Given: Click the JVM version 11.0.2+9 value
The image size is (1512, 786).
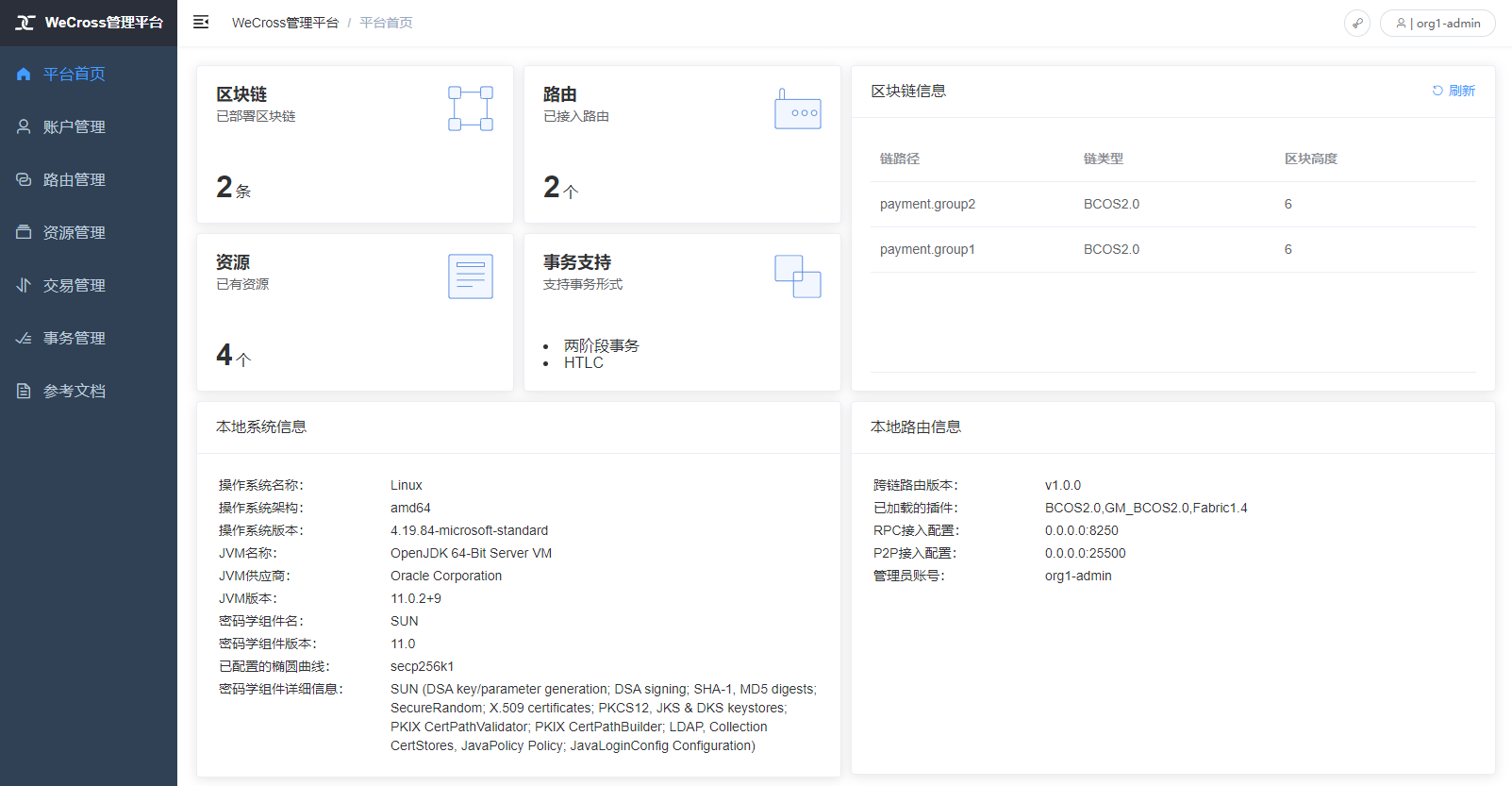Looking at the screenshot, I should tap(416, 598).
